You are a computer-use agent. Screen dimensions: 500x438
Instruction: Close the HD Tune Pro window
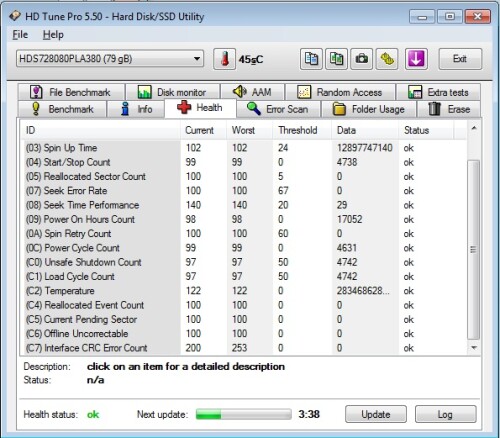pyautogui.click(x=477, y=17)
